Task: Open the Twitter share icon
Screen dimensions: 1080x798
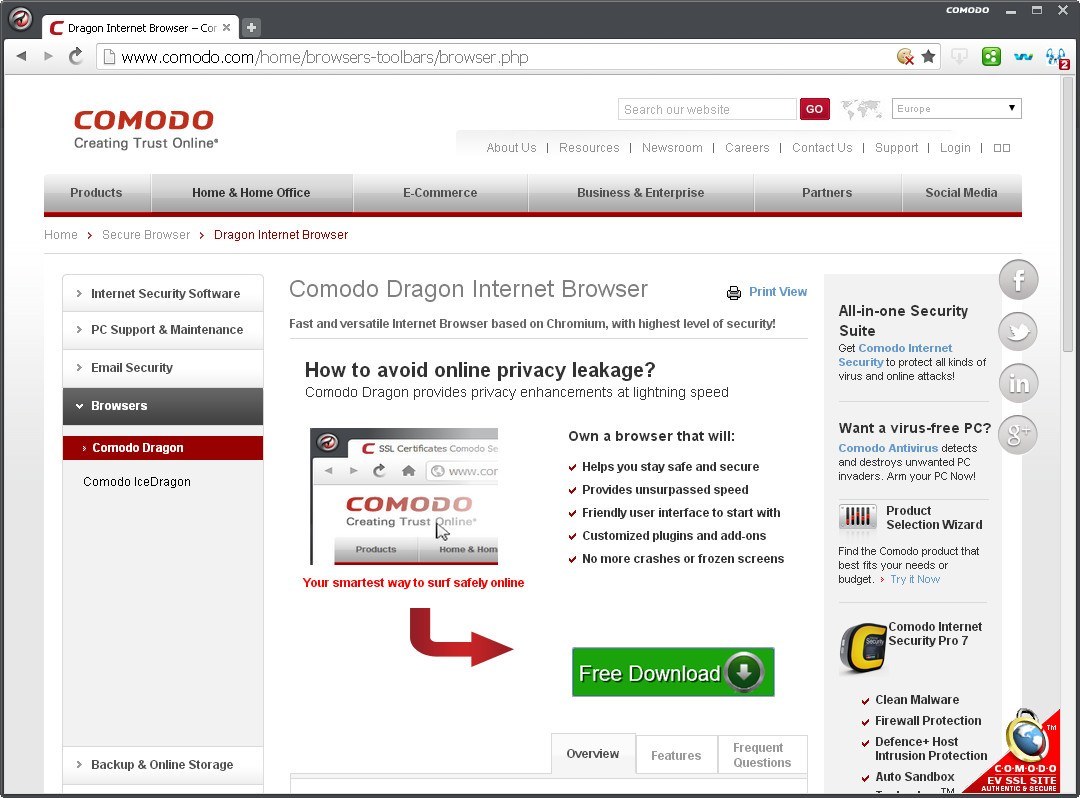Action: (1018, 331)
